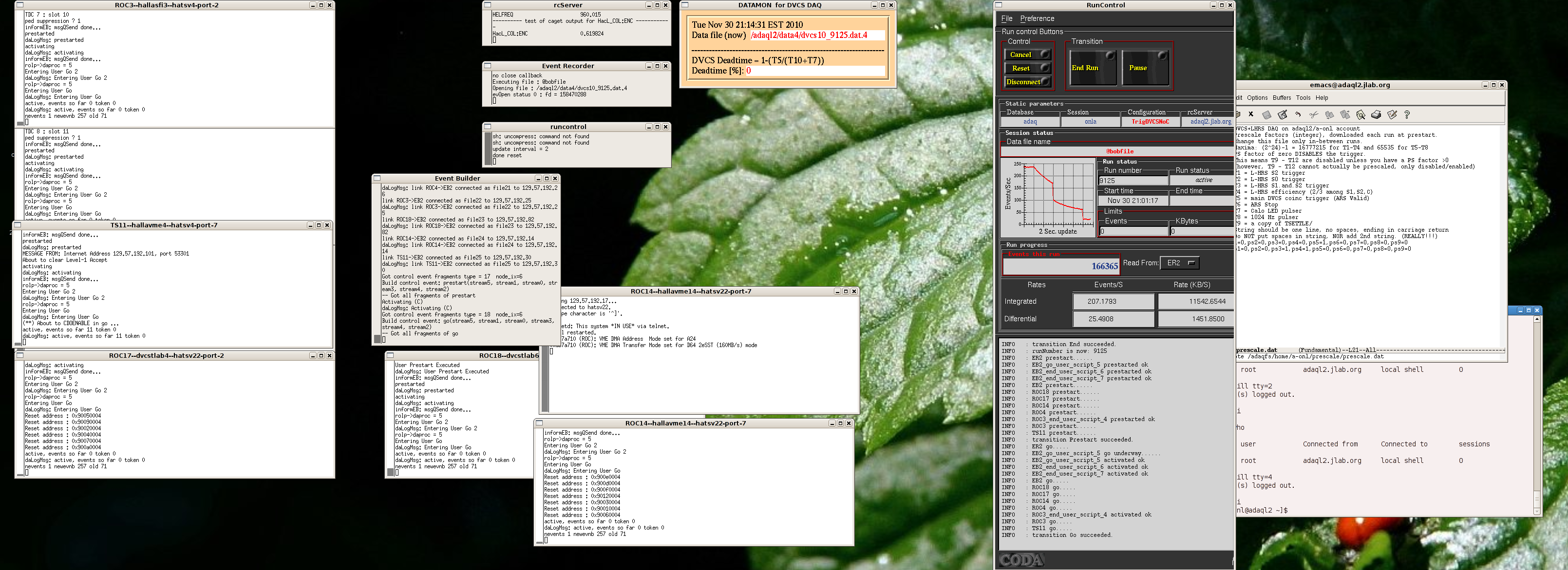The image size is (1568, 570).
Task: Click the Disconnect button in RunControl
Action: tap(1027, 81)
